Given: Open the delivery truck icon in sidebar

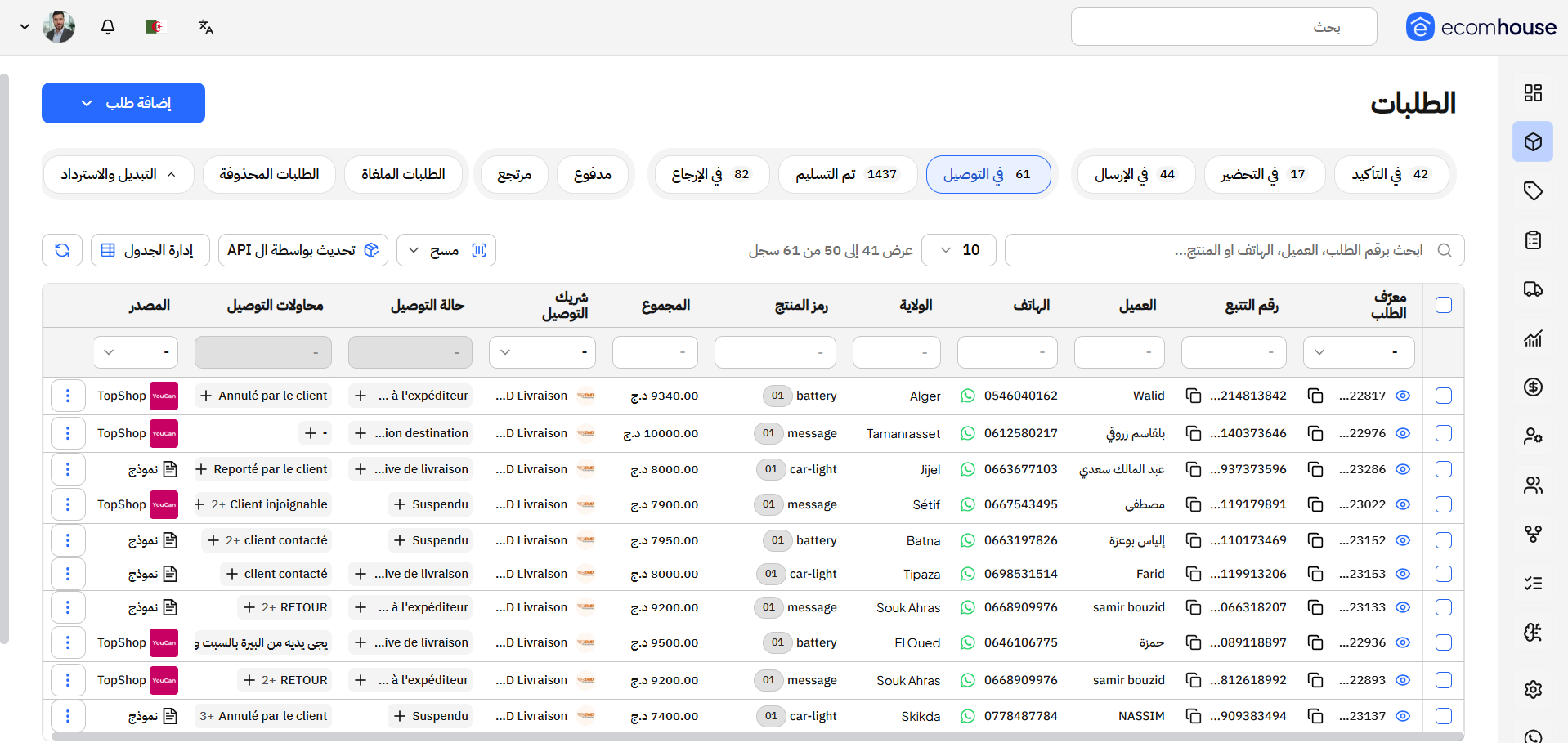Looking at the screenshot, I should point(1533,289).
